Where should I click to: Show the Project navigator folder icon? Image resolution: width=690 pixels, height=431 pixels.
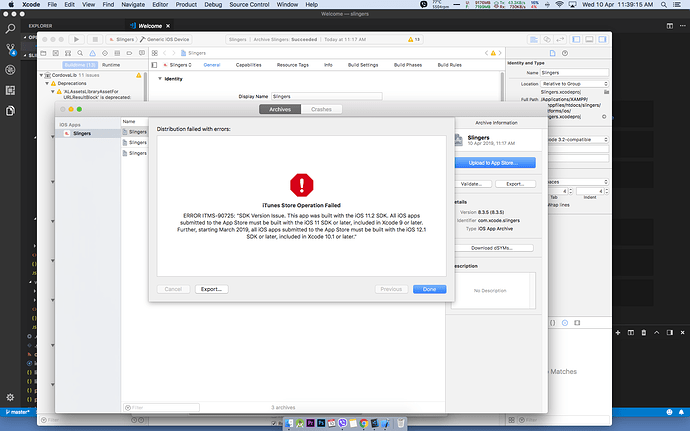43,53
